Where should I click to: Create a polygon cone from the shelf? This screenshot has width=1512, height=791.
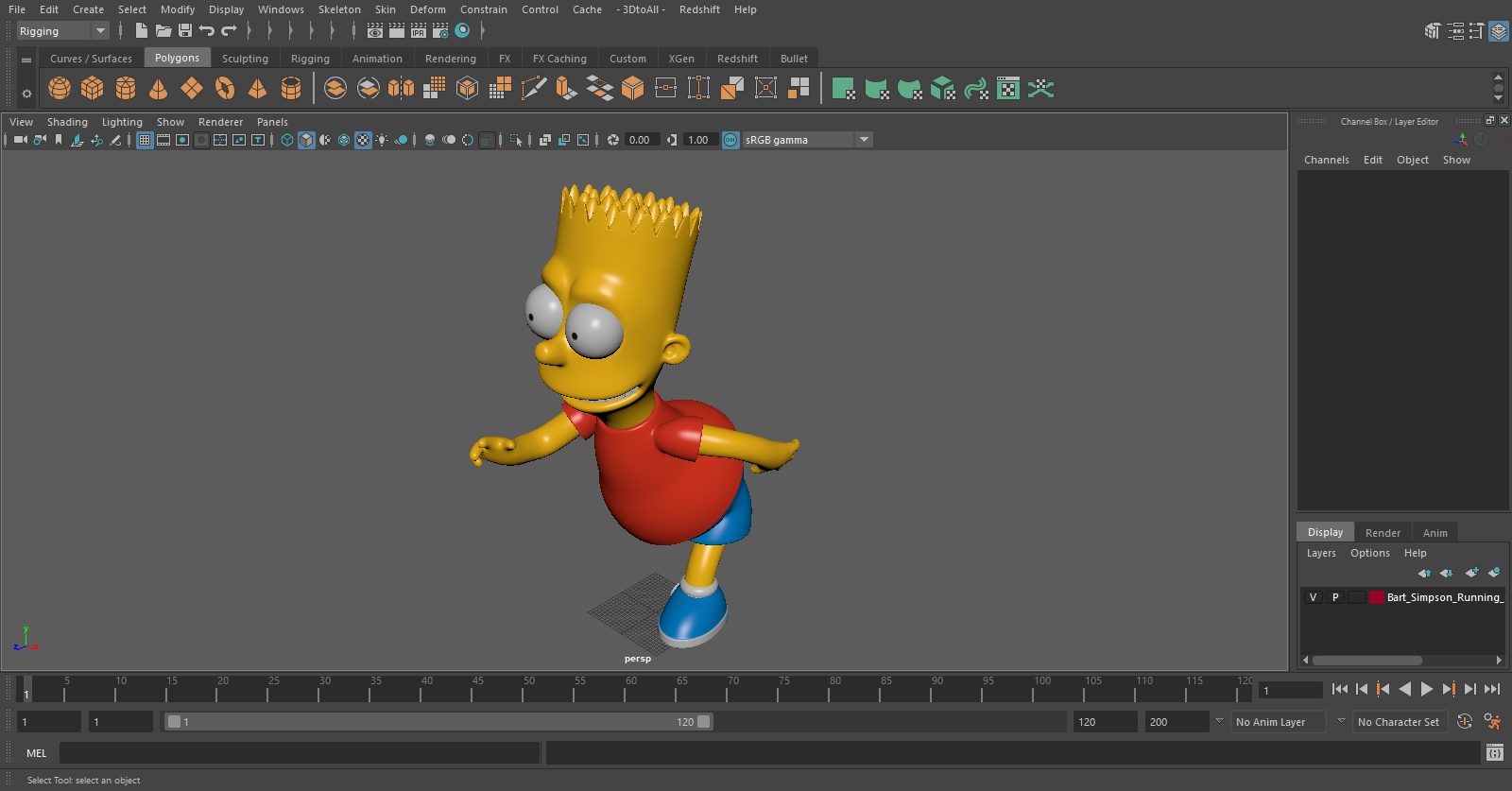[x=159, y=89]
